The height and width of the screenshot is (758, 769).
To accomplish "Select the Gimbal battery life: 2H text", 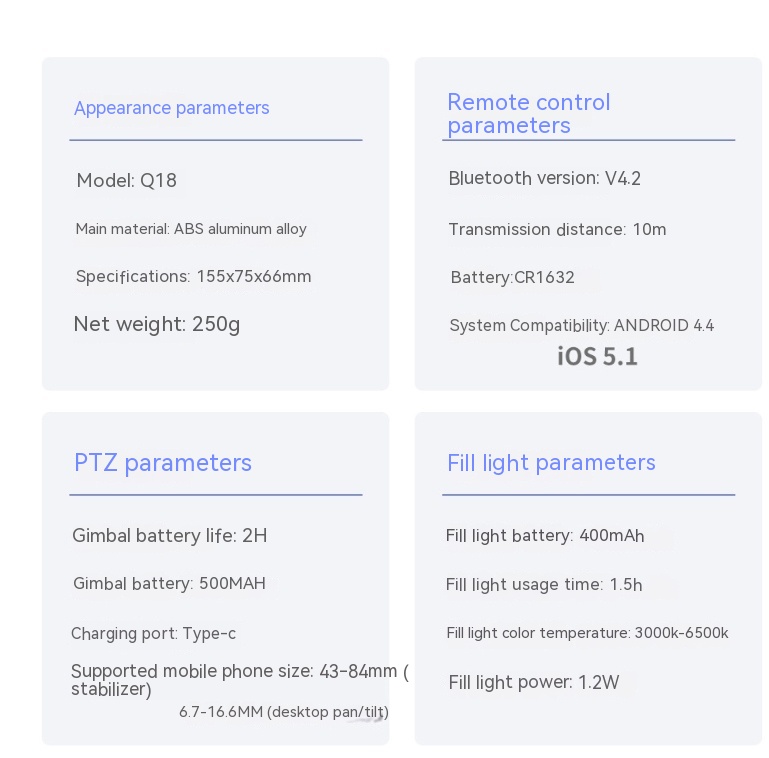I will click(169, 536).
